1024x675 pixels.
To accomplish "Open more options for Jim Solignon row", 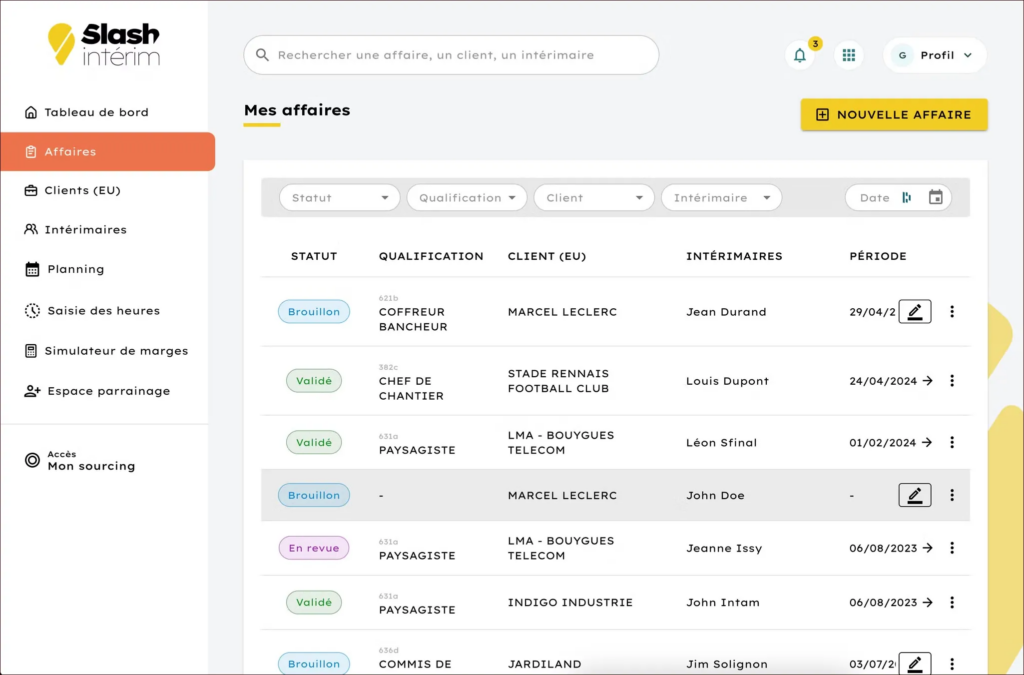I will (952, 663).
